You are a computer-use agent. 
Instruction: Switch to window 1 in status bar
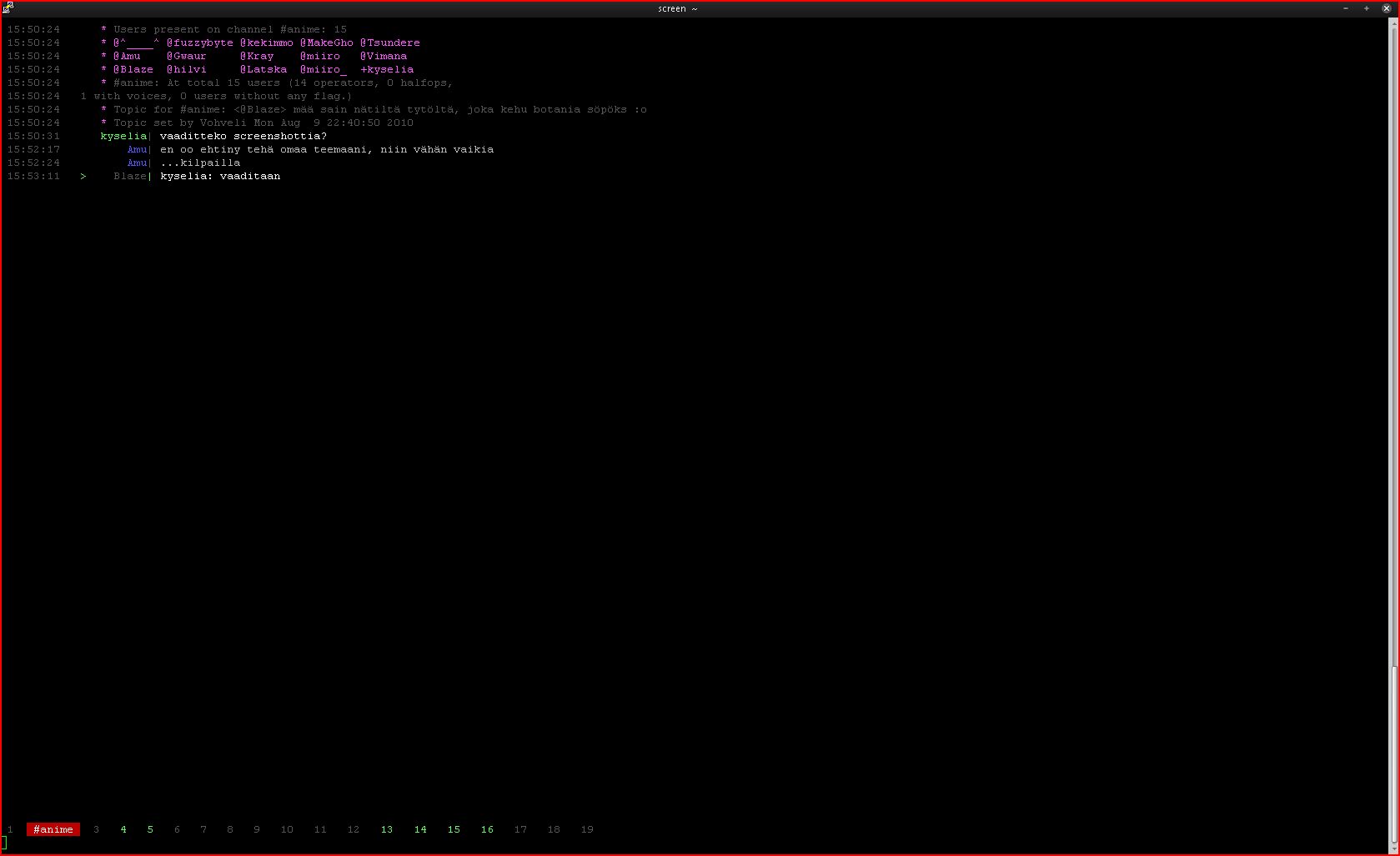tap(10, 829)
